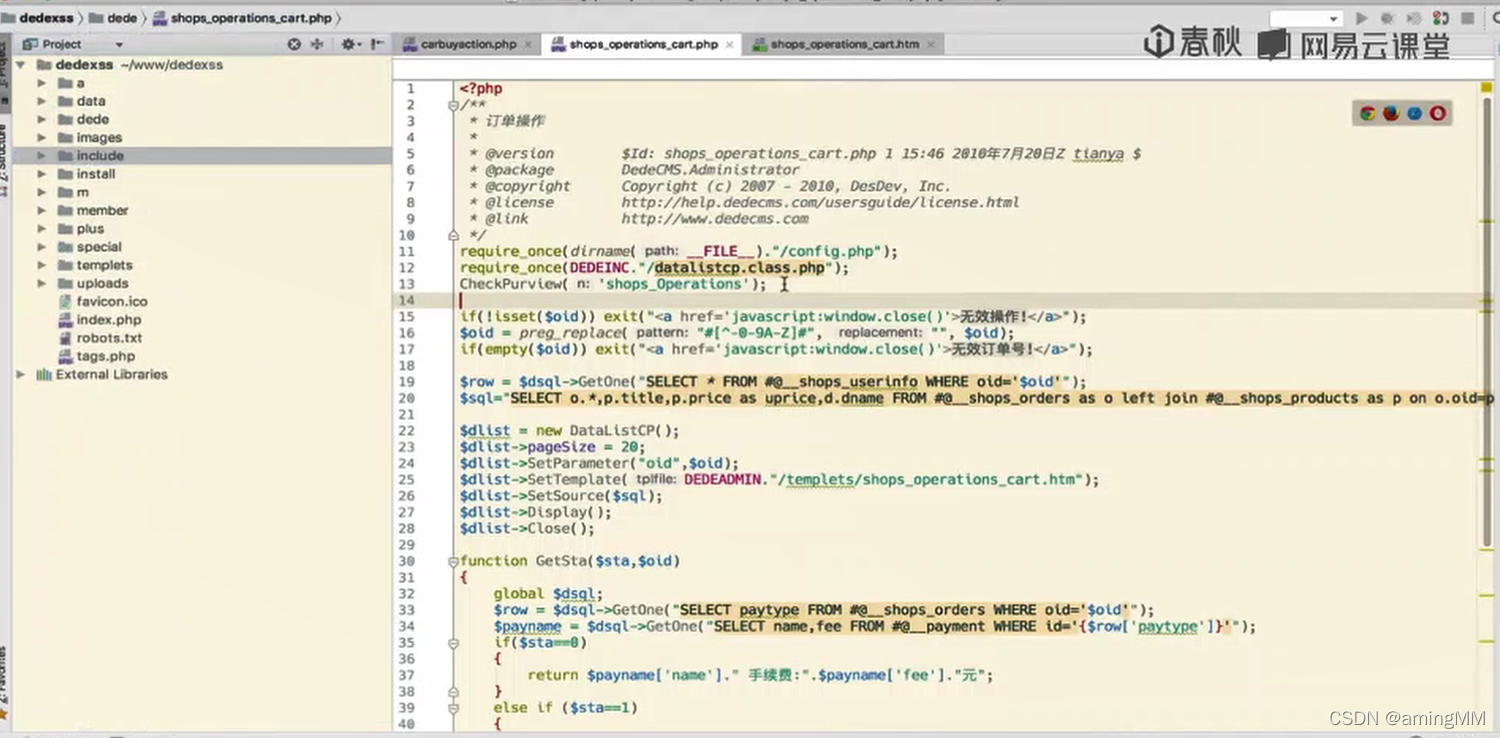Select the 'uploads' folder row
1500x738 pixels.
tap(200, 283)
